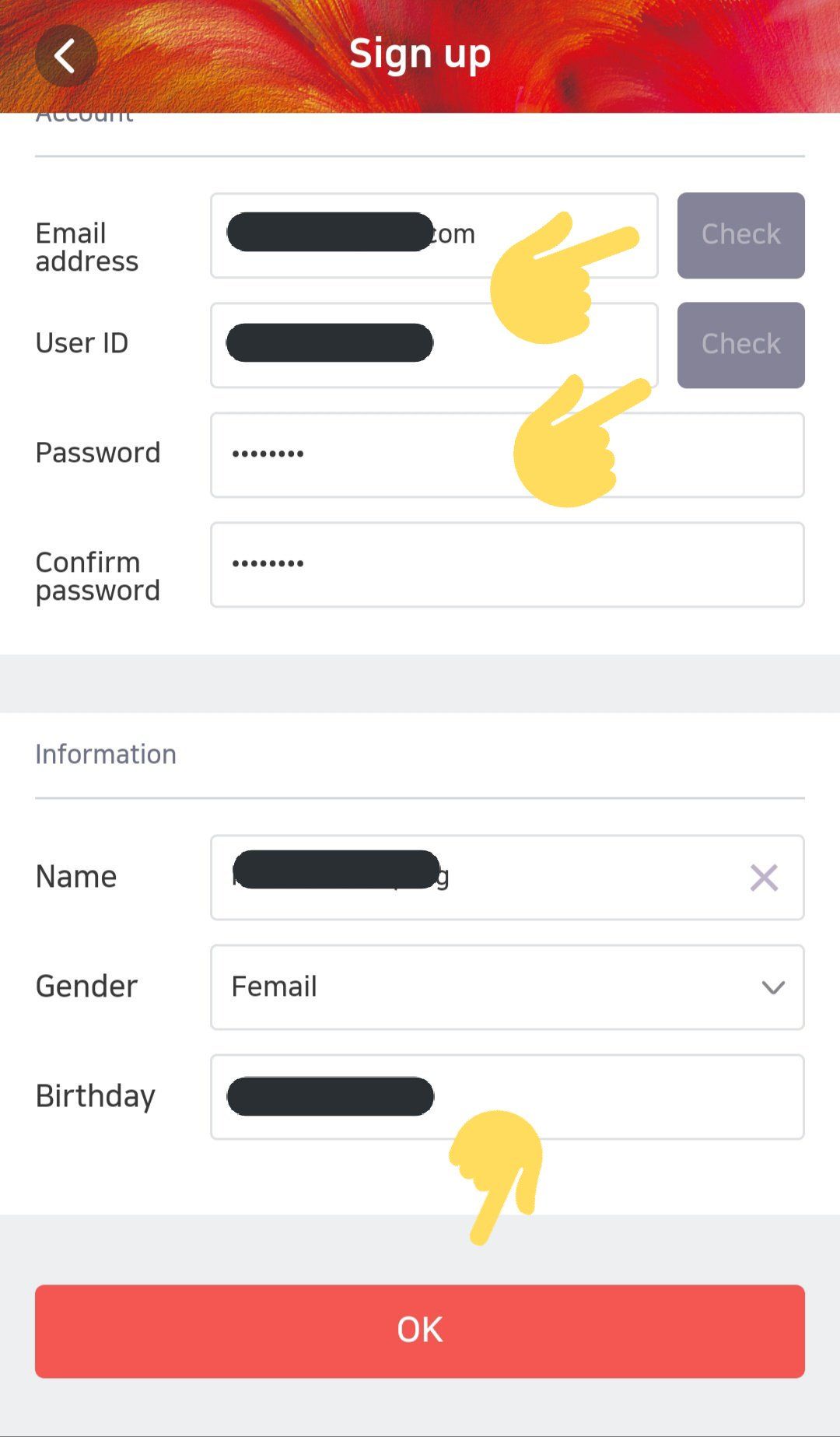Click the Sign up header title
840x1437 pixels.
click(420, 54)
